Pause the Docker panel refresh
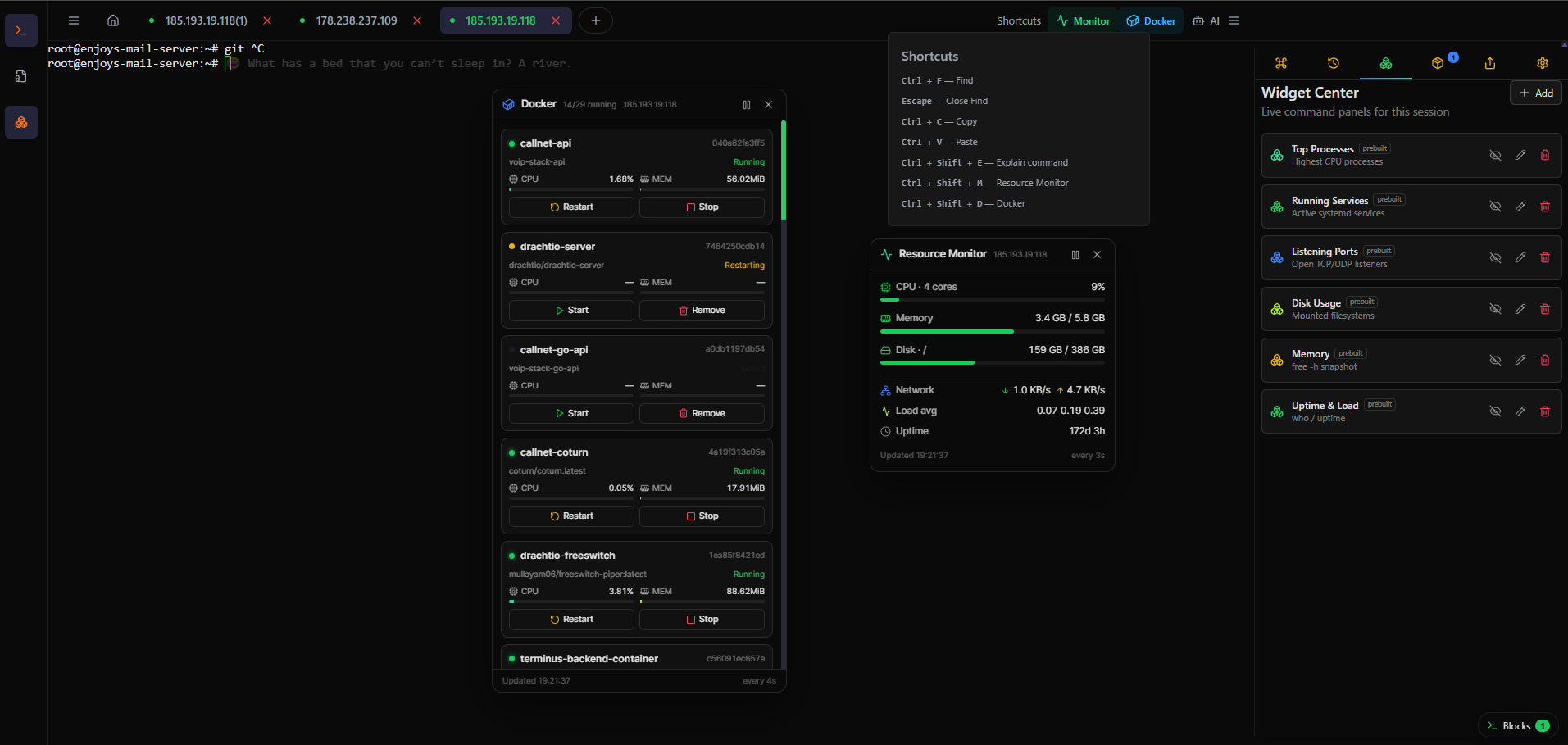 click(747, 105)
